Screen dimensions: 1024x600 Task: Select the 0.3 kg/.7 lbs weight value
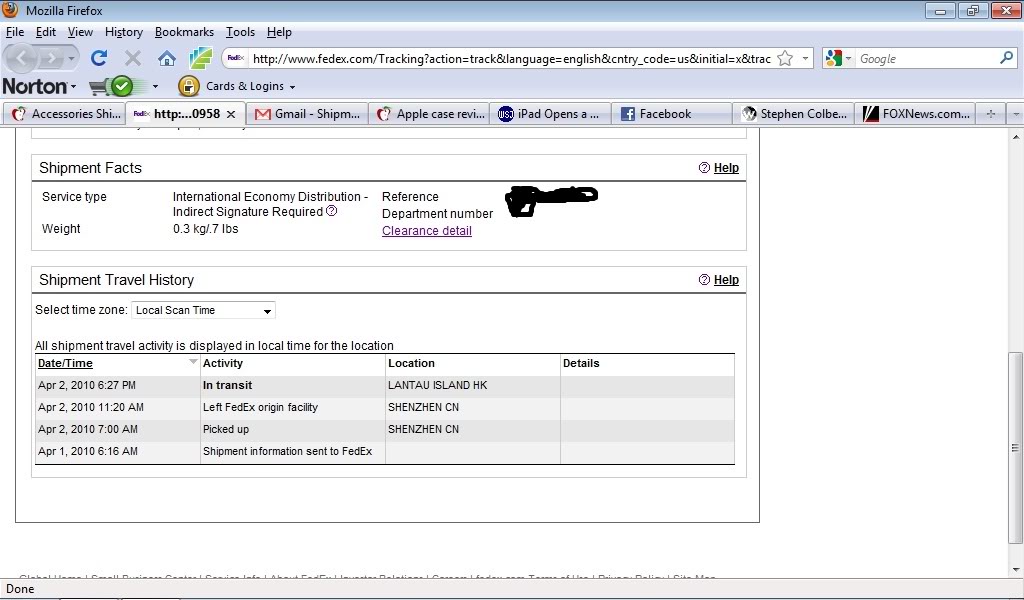(x=206, y=229)
